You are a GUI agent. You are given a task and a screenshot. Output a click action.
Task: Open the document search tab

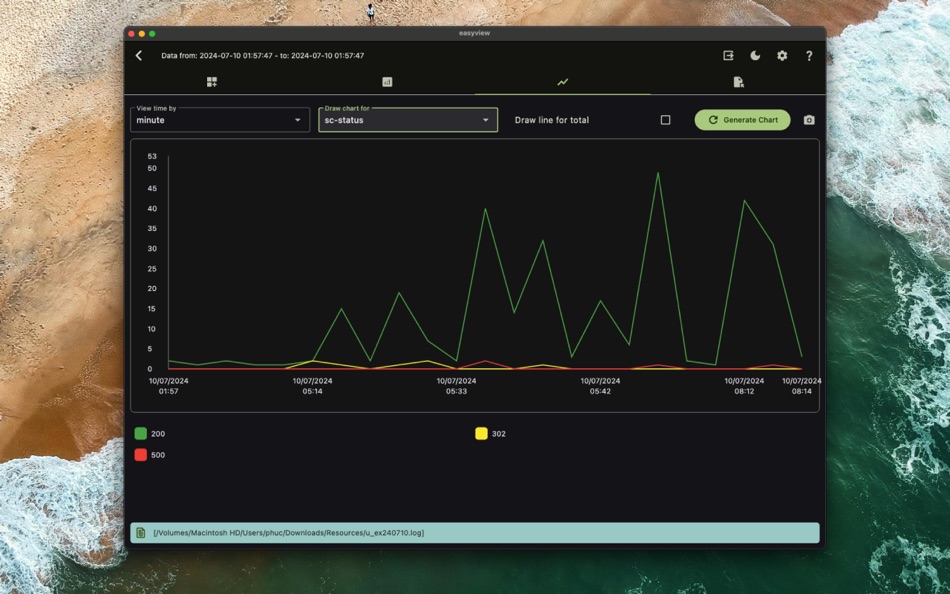coord(738,82)
